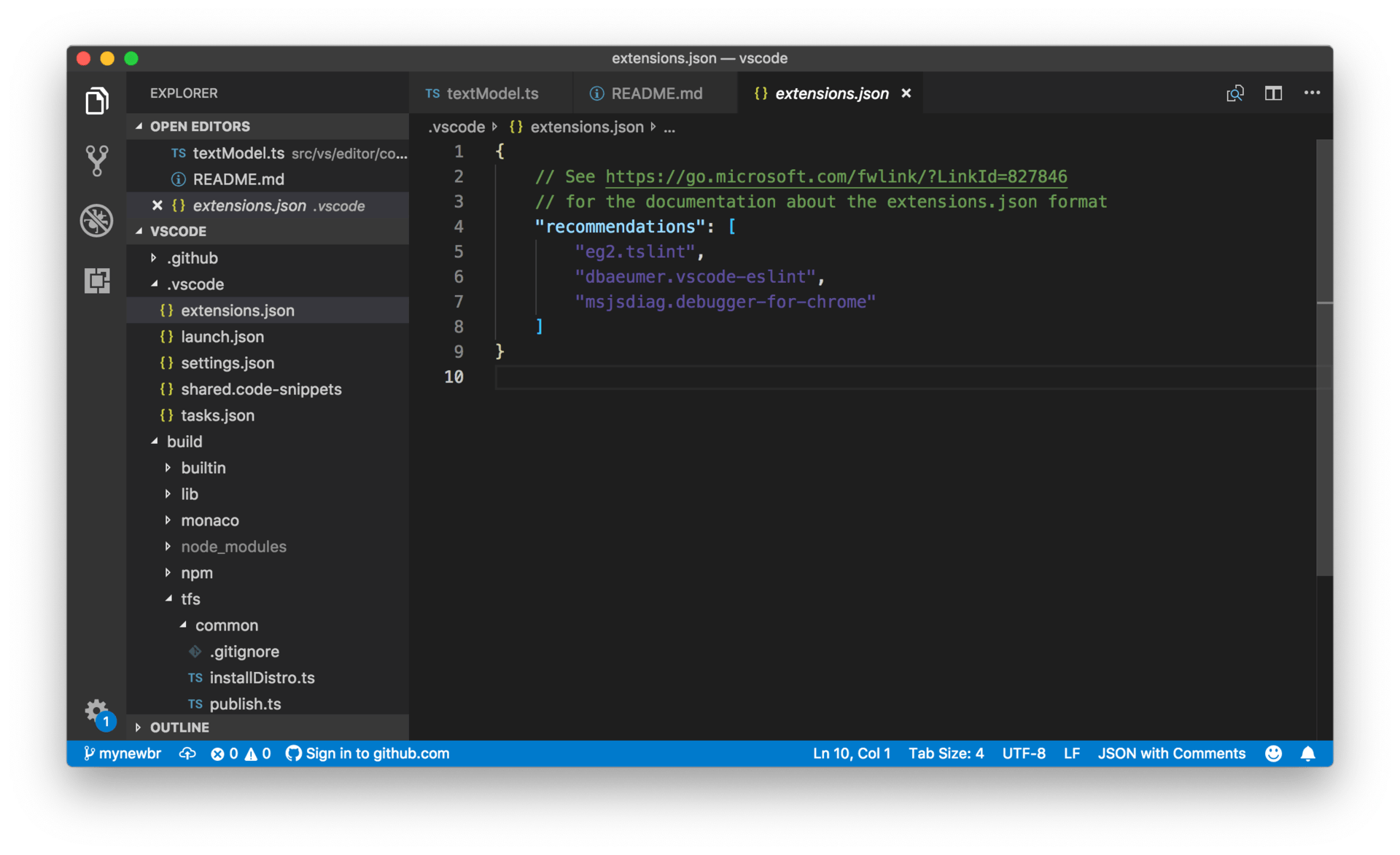
Task: Click the feedback smiley icon
Action: [x=1273, y=754]
